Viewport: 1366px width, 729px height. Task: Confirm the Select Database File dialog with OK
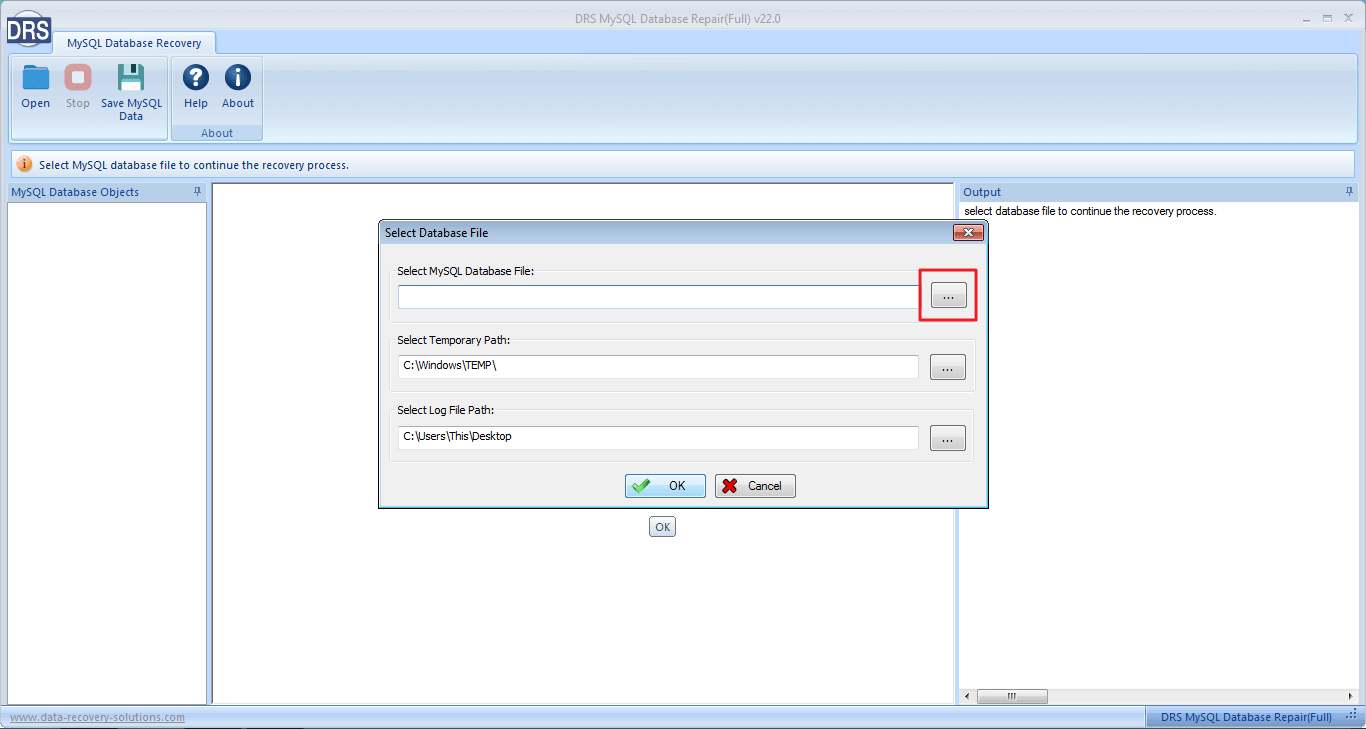665,486
